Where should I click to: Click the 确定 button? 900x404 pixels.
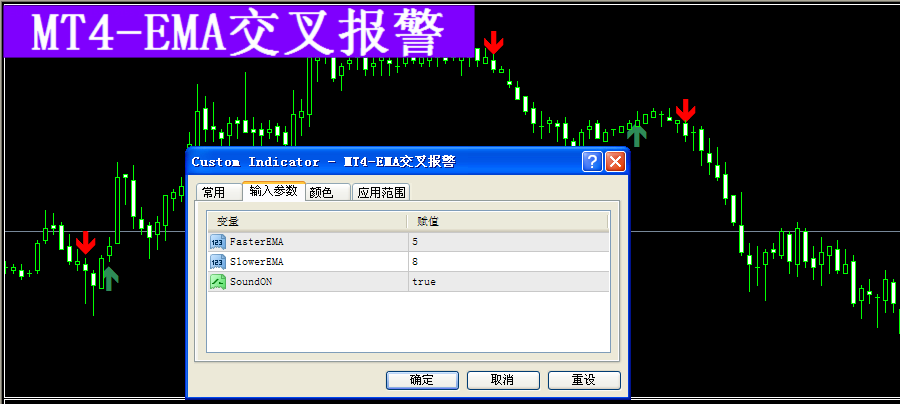(x=422, y=380)
